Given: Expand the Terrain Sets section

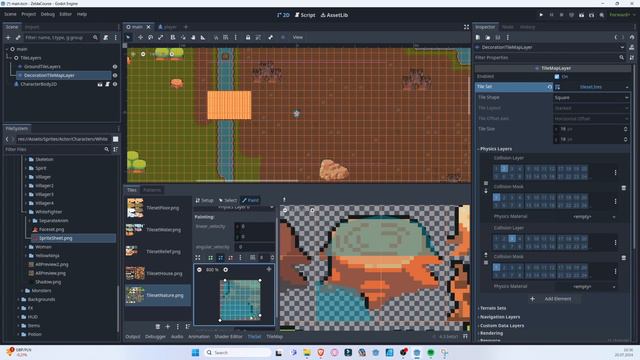Looking at the screenshot, I should (x=493, y=308).
